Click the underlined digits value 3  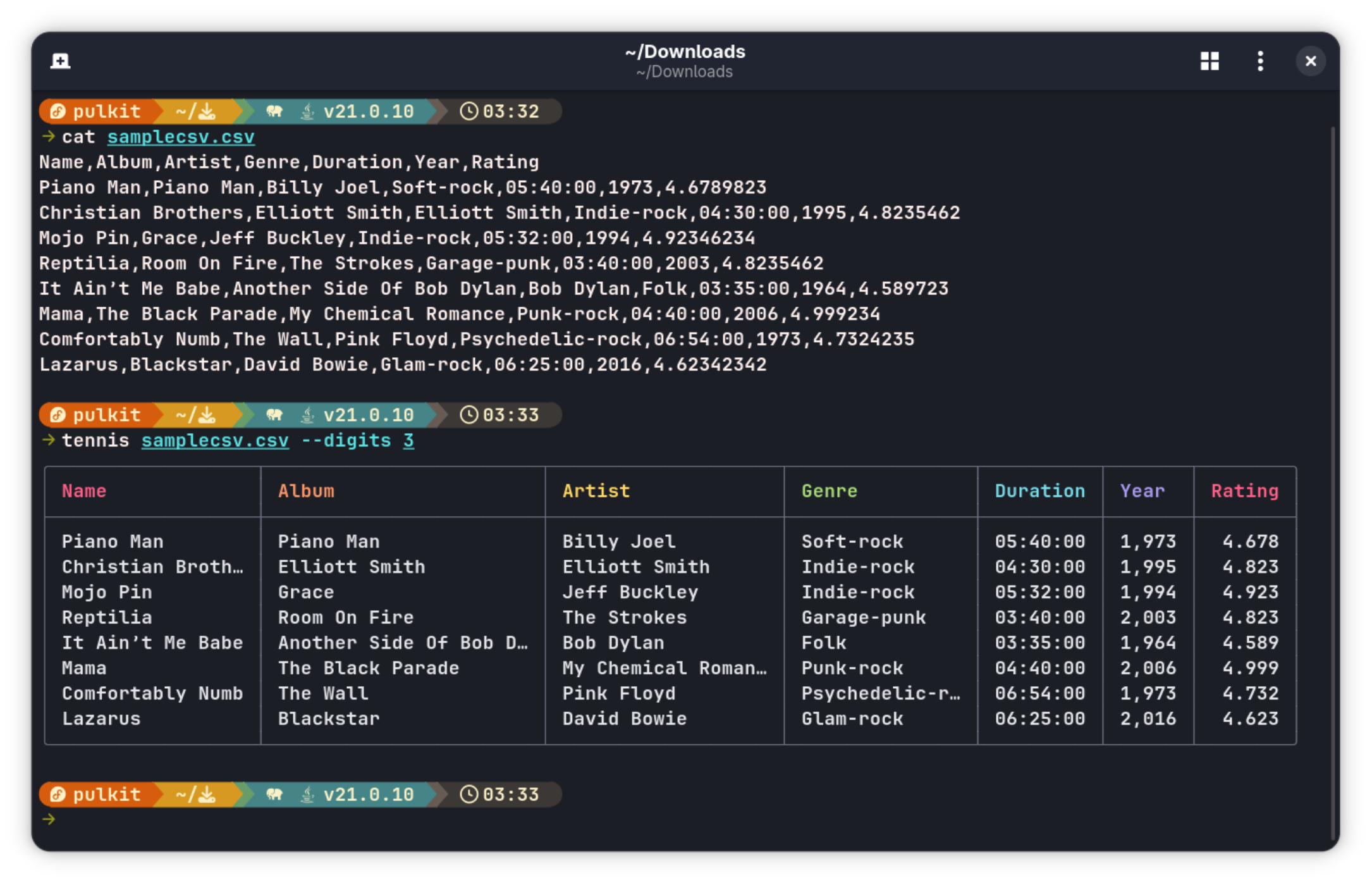(408, 441)
